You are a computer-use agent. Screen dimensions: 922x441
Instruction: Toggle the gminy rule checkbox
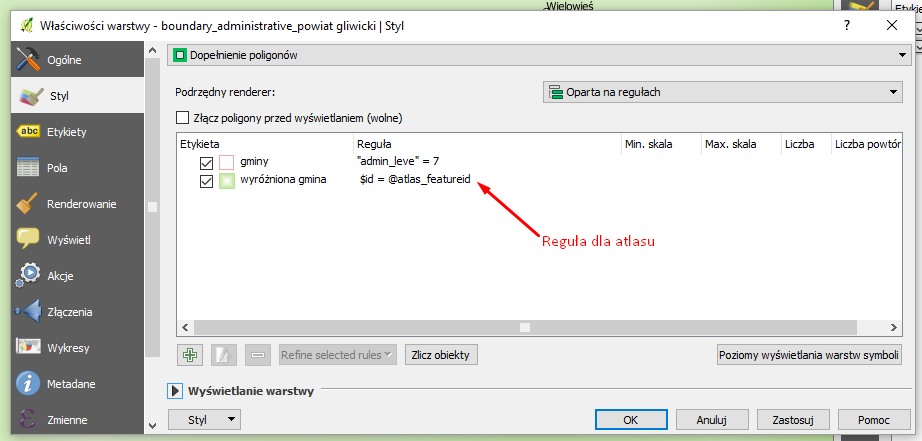coord(207,163)
